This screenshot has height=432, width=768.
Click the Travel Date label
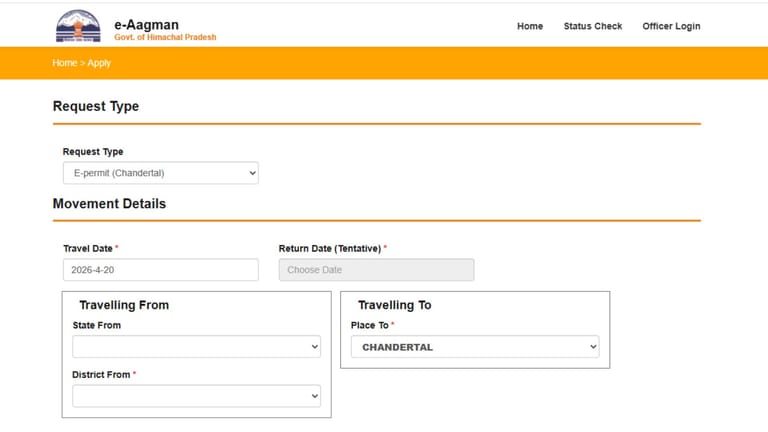88,248
